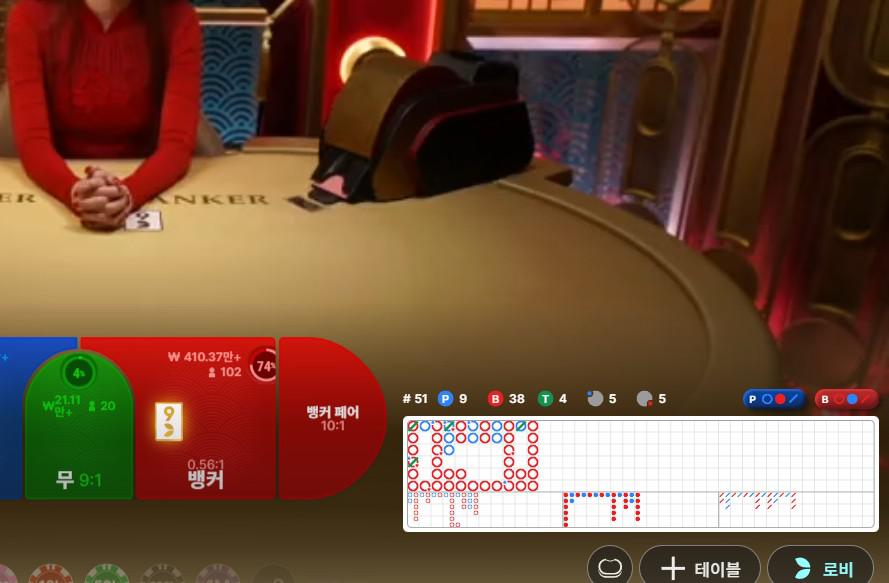Image resolution: width=889 pixels, height=583 pixels.
Task: Click the green T tie count icon
Action: click(x=545, y=399)
